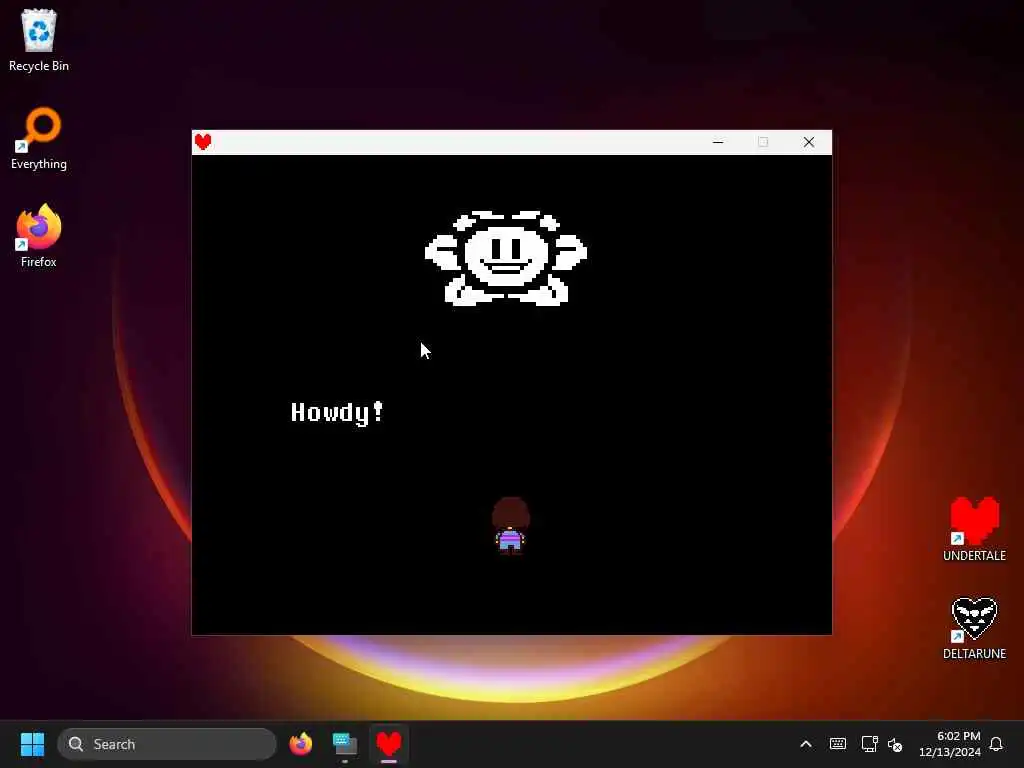The width and height of the screenshot is (1024, 768).
Task: Open the monitor app icon in taskbar
Action: 344,744
